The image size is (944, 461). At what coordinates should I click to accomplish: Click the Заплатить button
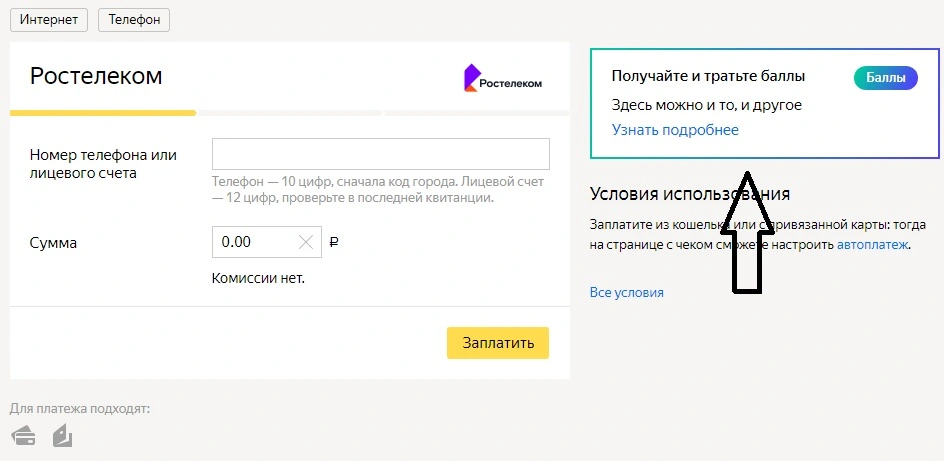(498, 343)
